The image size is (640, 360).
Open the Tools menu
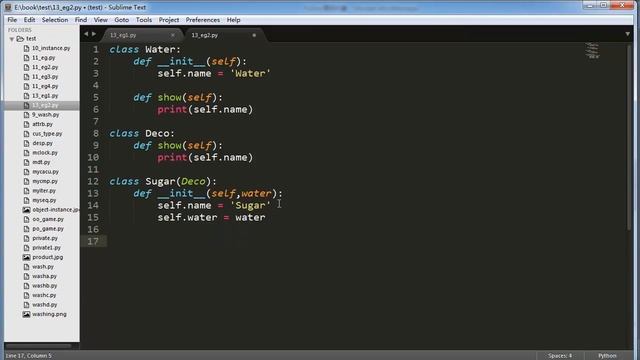pyautogui.click(x=144, y=20)
